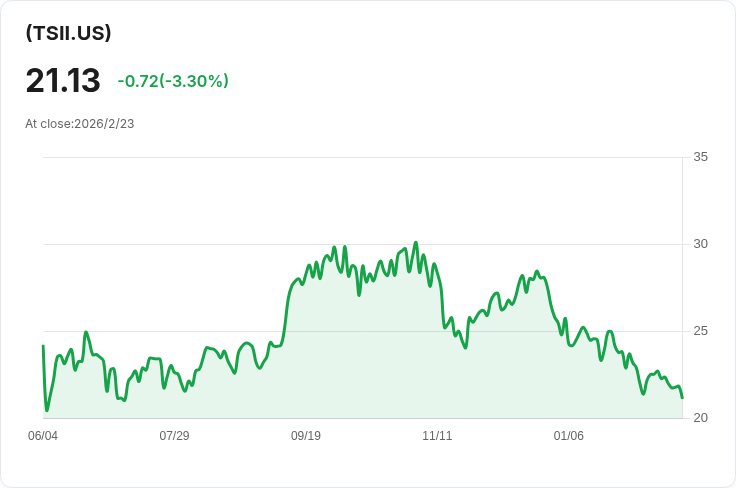
Task: Click the rightmost end of the price line
Action: pyautogui.click(x=682, y=397)
